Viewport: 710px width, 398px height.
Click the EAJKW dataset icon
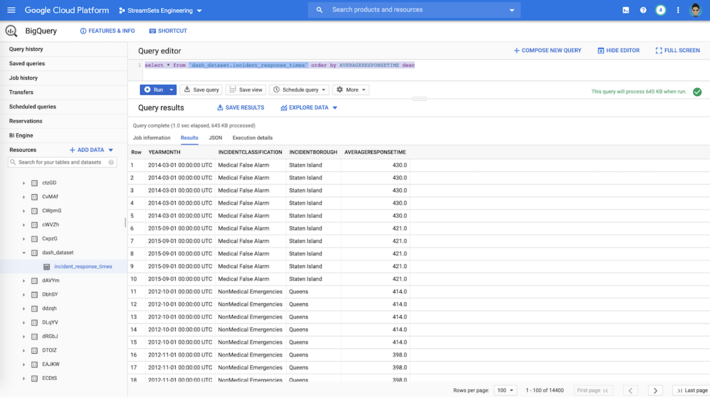pos(34,364)
